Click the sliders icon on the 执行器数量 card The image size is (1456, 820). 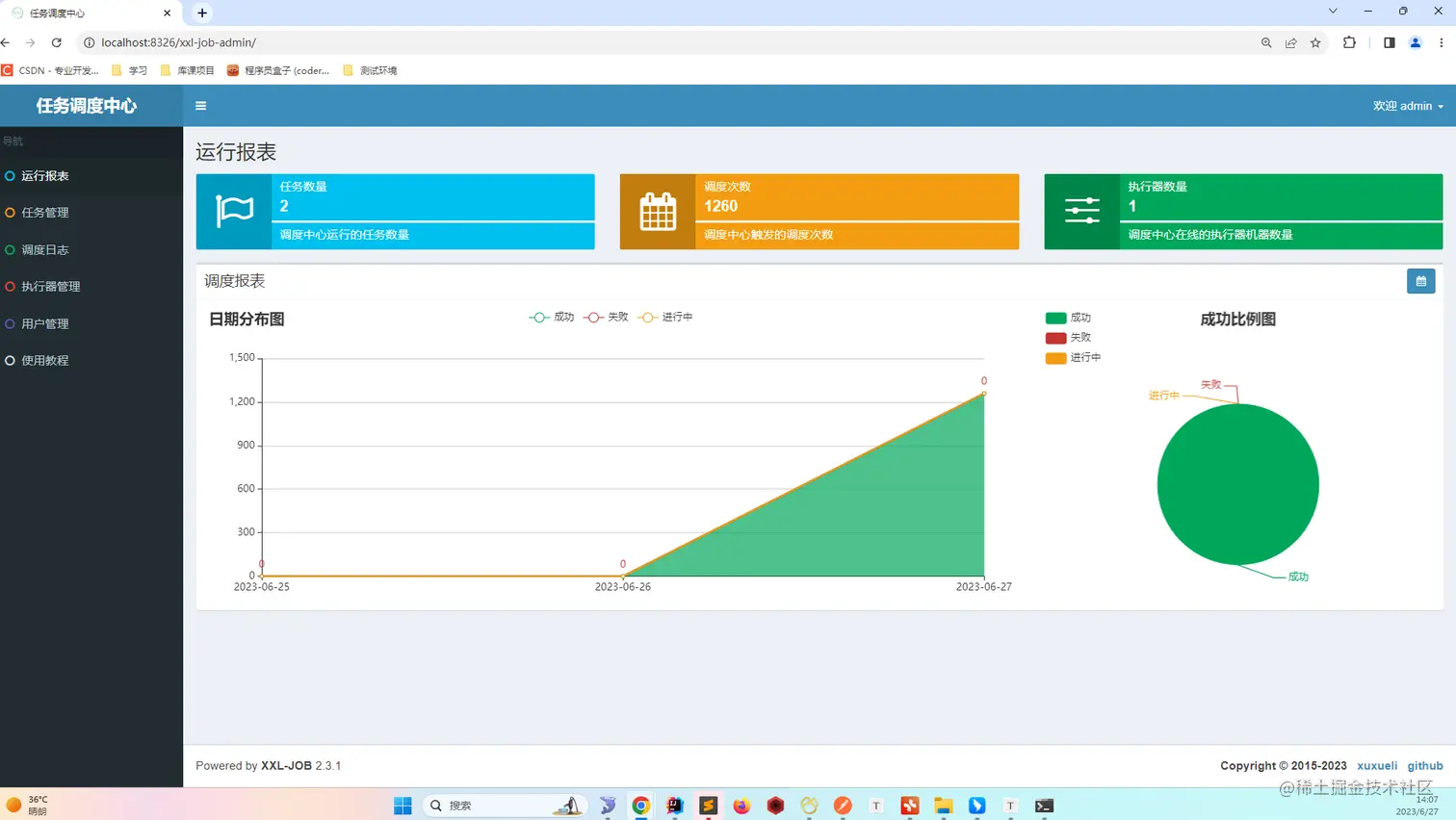(1082, 211)
